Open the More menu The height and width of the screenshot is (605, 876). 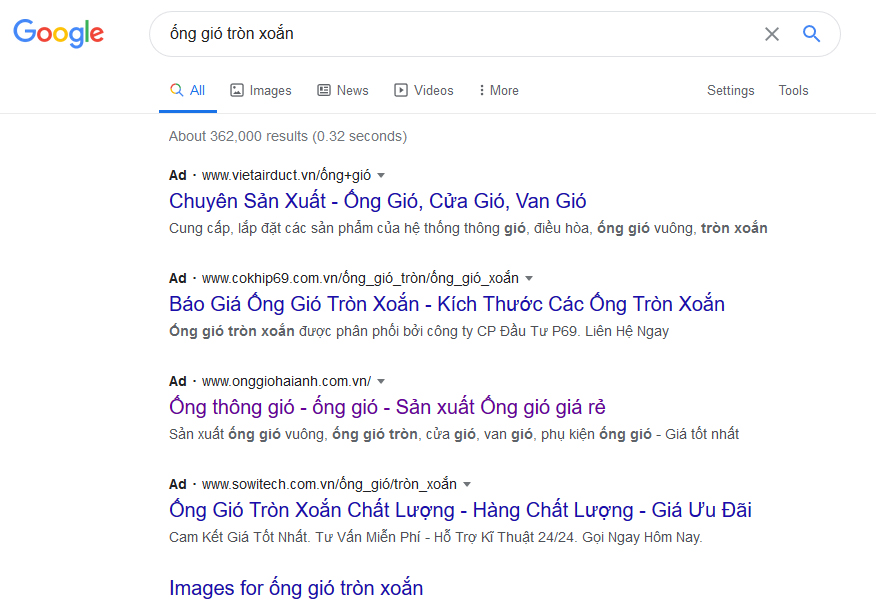[498, 90]
